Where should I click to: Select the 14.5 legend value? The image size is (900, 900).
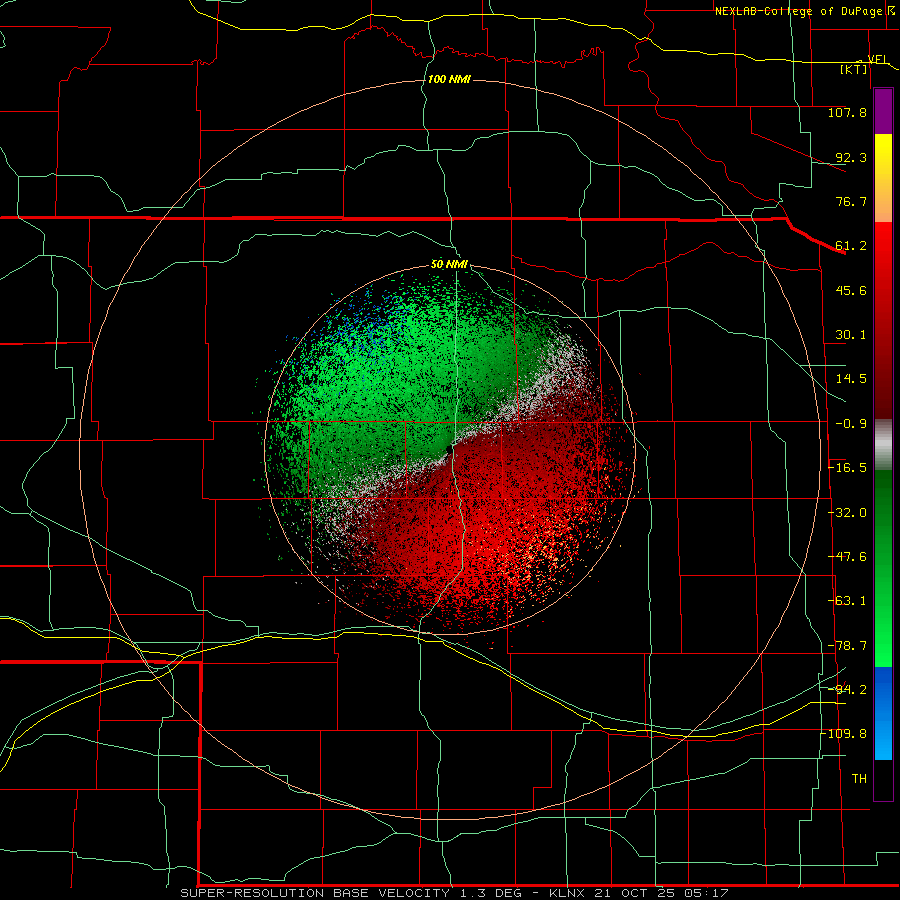tap(851, 379)
